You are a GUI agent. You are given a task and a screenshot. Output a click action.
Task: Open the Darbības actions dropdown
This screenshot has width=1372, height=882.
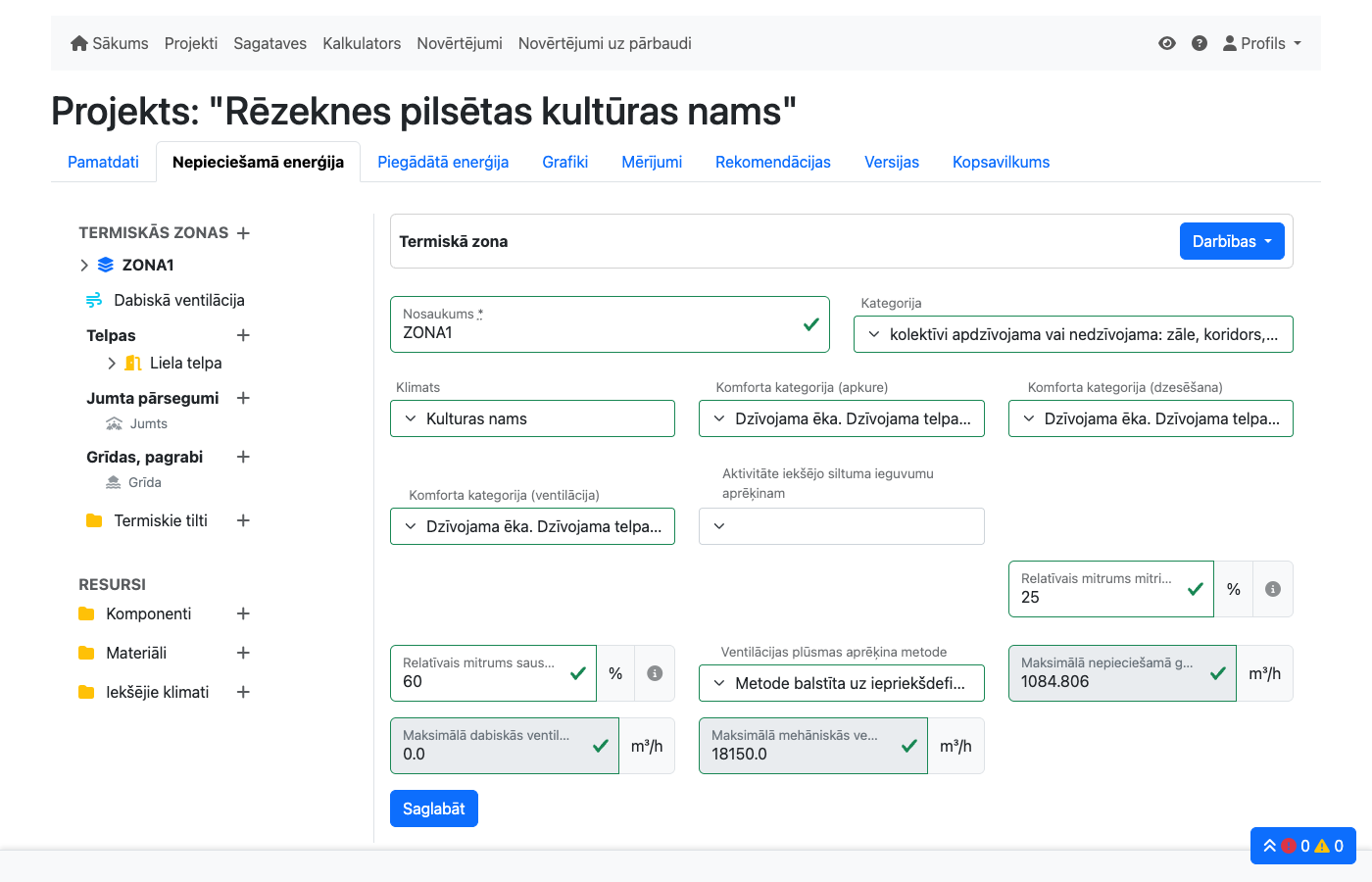point(1232,241)
